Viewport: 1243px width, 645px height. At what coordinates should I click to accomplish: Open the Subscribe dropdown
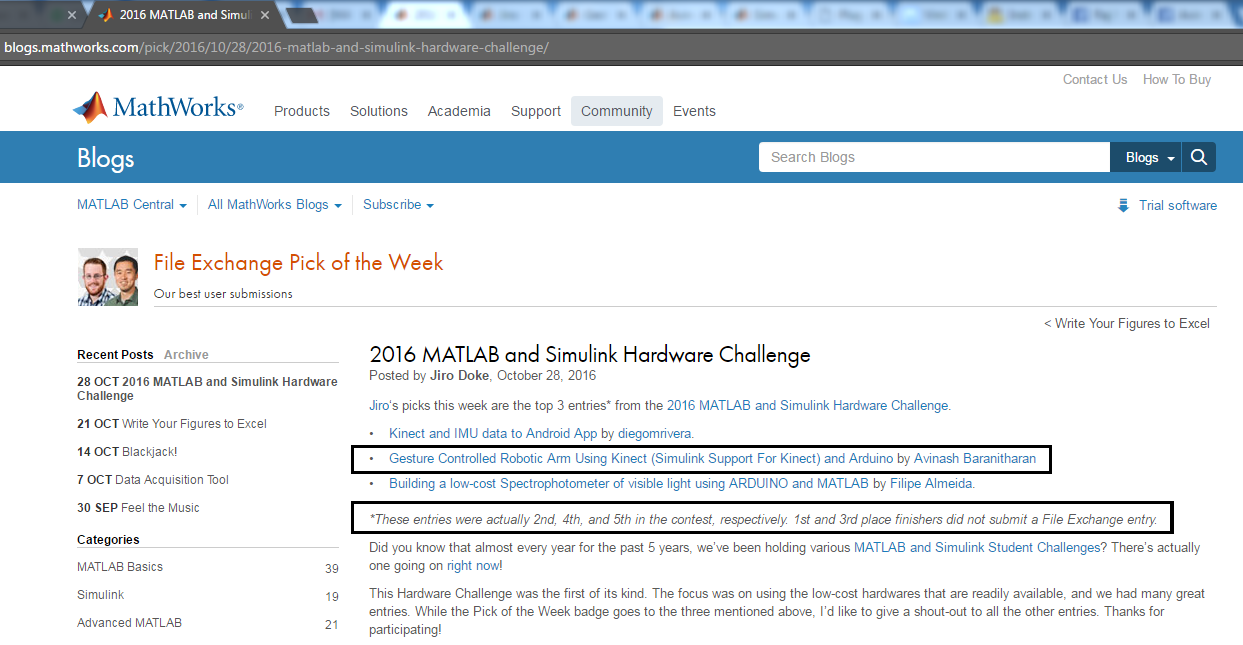coord(398,204)
